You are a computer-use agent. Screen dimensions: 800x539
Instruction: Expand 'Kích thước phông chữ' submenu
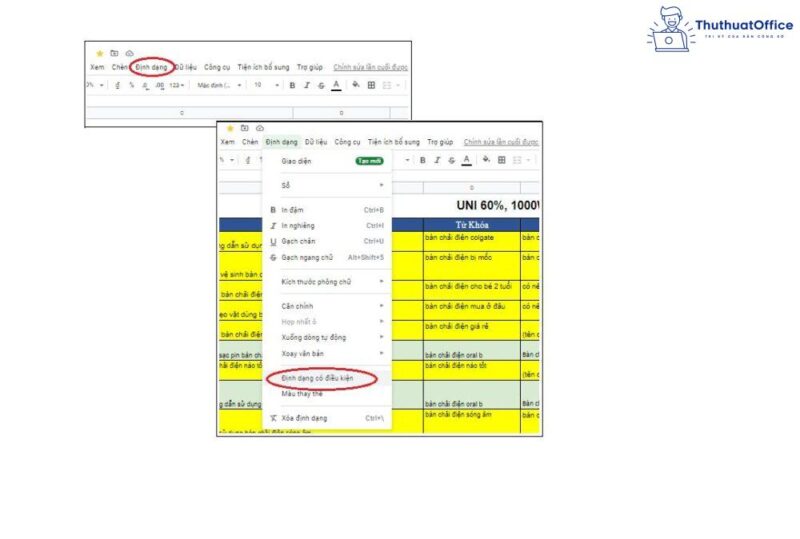pyautogui.click(x=327, y=282)
